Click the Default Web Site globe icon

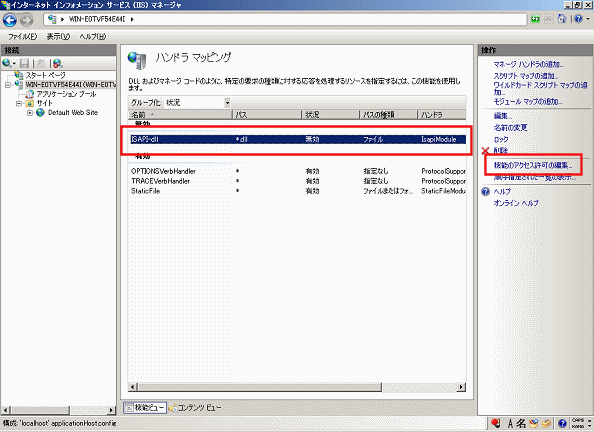coord(40,113)
